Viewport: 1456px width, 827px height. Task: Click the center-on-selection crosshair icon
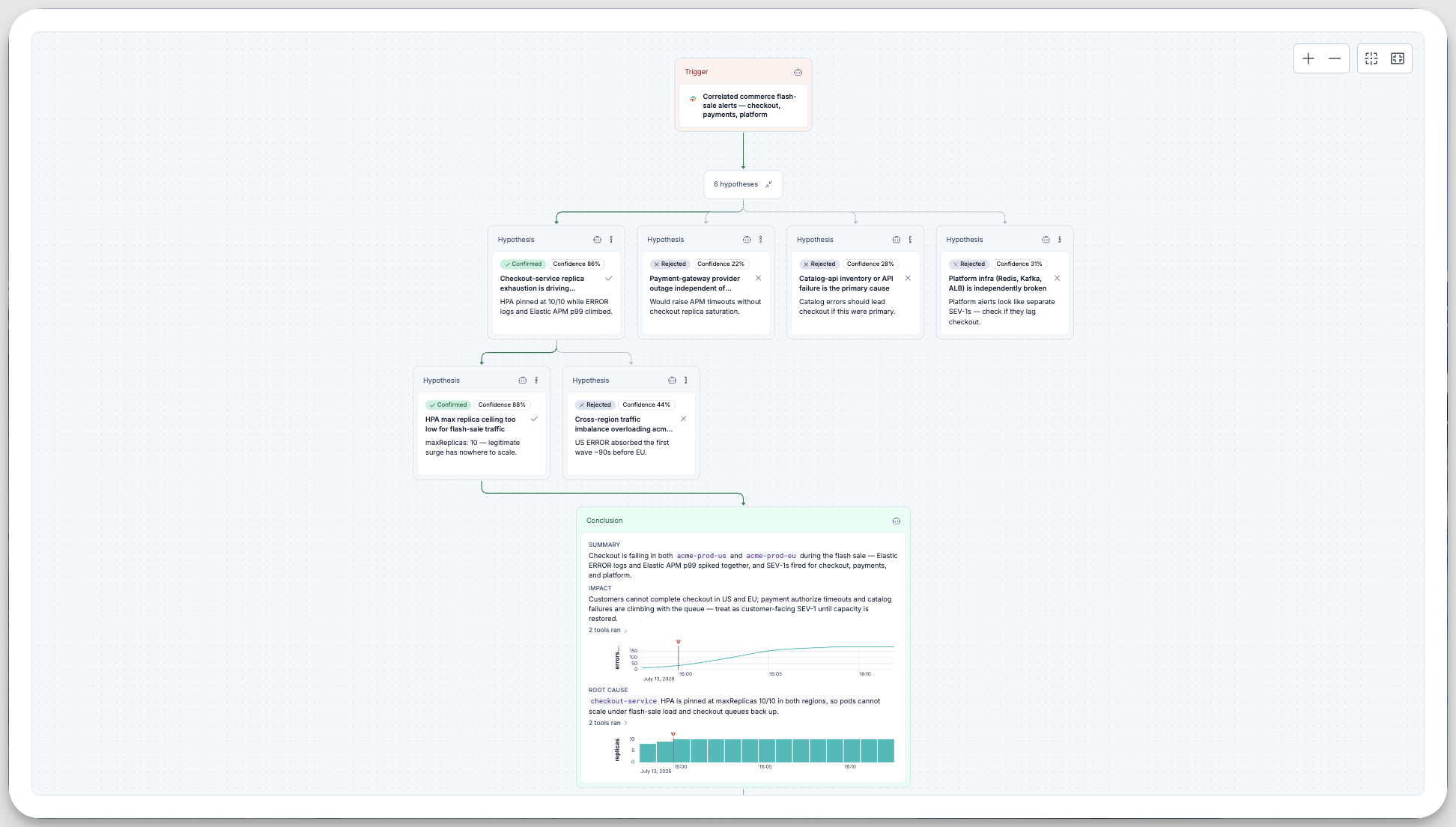pyautogui.click(x=1371, y=58)
